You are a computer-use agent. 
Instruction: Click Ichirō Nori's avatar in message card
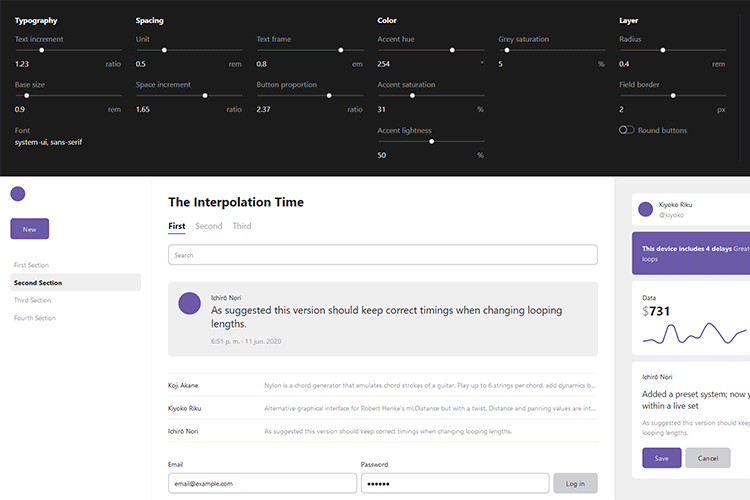click(x=188, y=303)
